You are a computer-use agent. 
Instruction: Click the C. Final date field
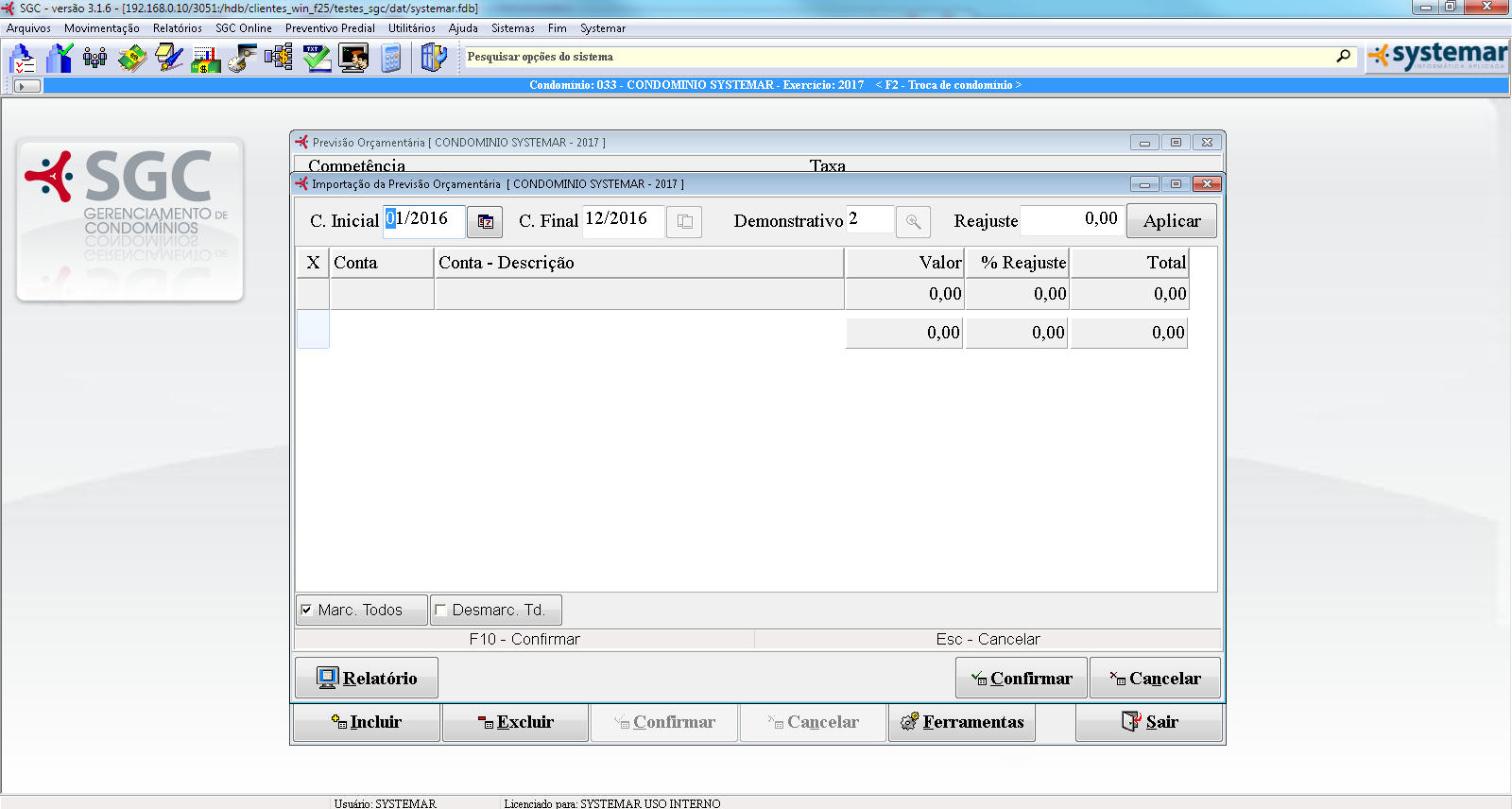622,220
